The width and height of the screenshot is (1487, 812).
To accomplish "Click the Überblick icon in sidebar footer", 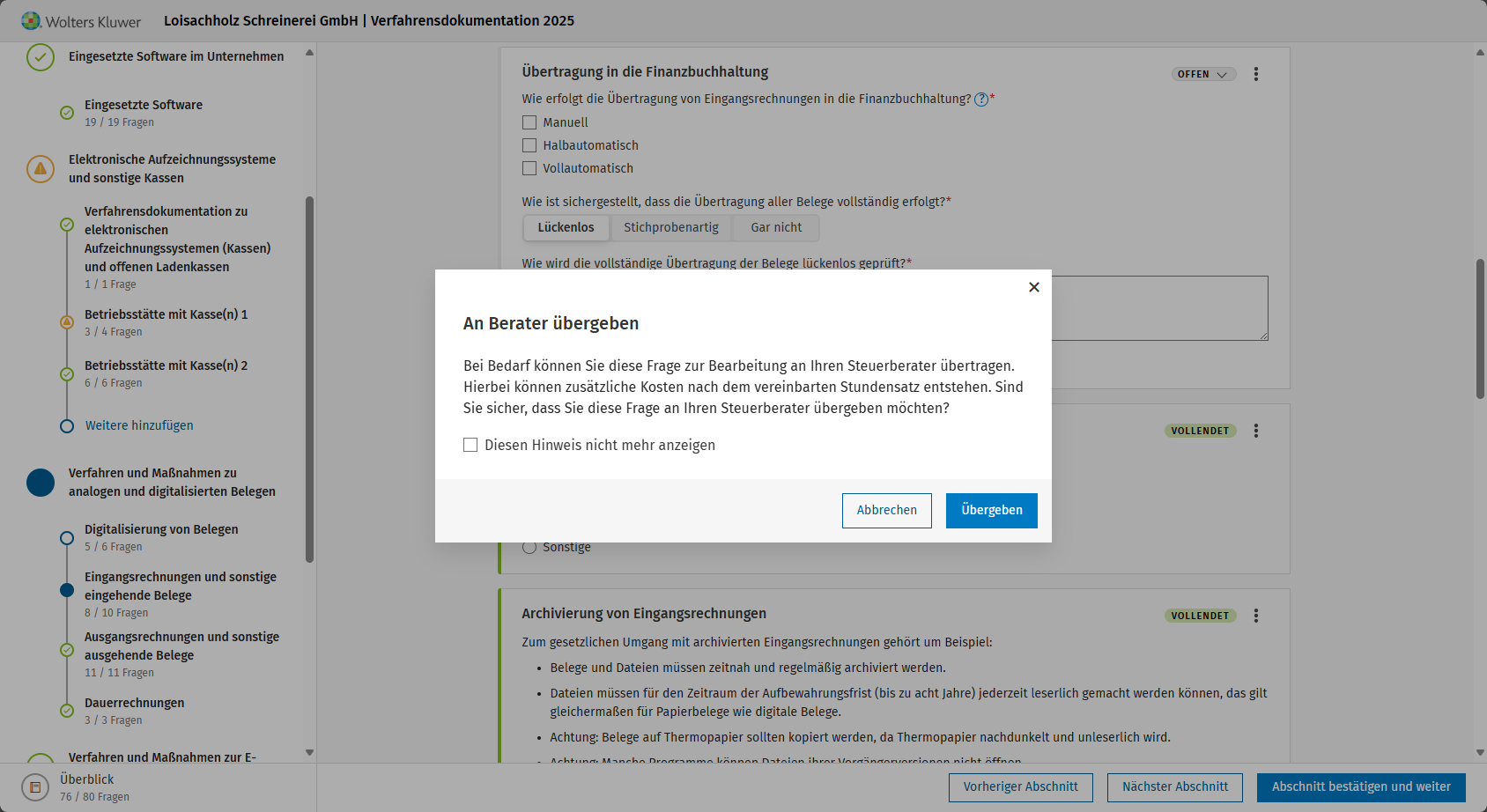I will coord(35,787).
